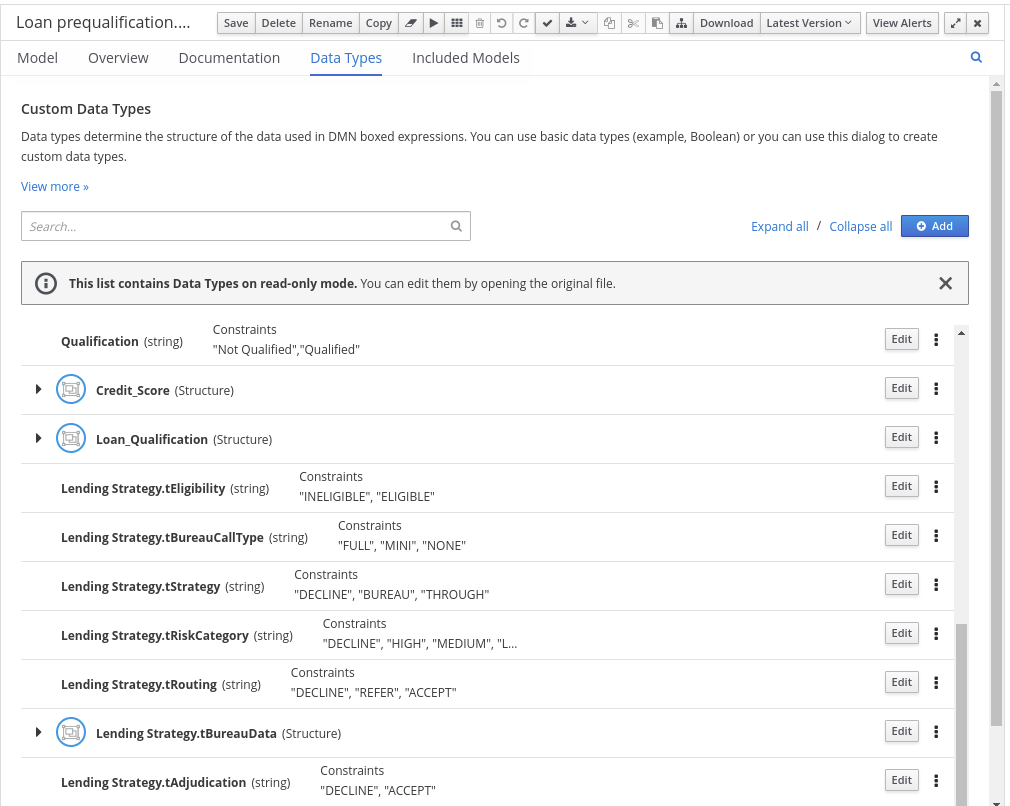Click the hierarchy tree icon in toolbar
1010x806 pixels.
click(x=680, y=23)
